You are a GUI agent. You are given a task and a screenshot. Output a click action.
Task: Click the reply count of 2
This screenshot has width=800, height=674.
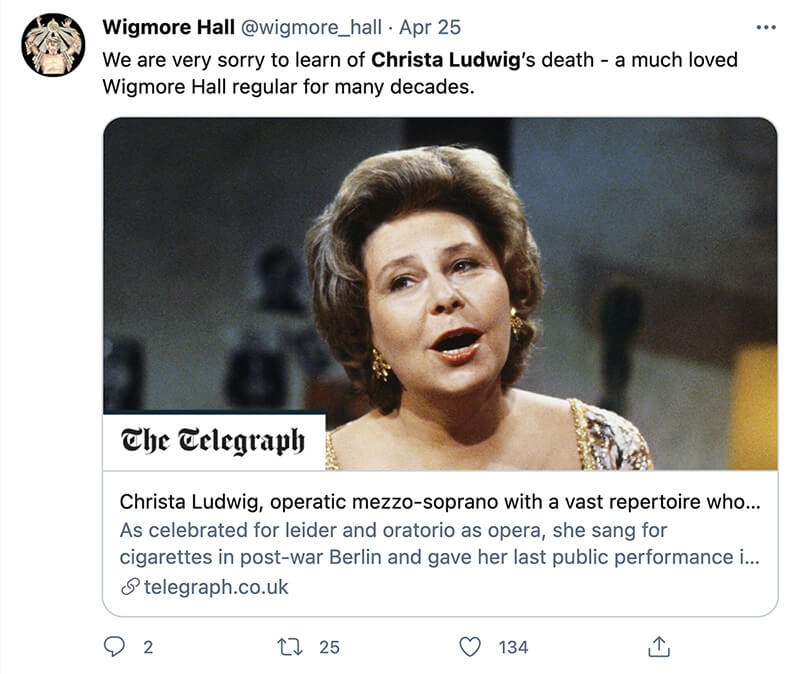coord(148,647)
